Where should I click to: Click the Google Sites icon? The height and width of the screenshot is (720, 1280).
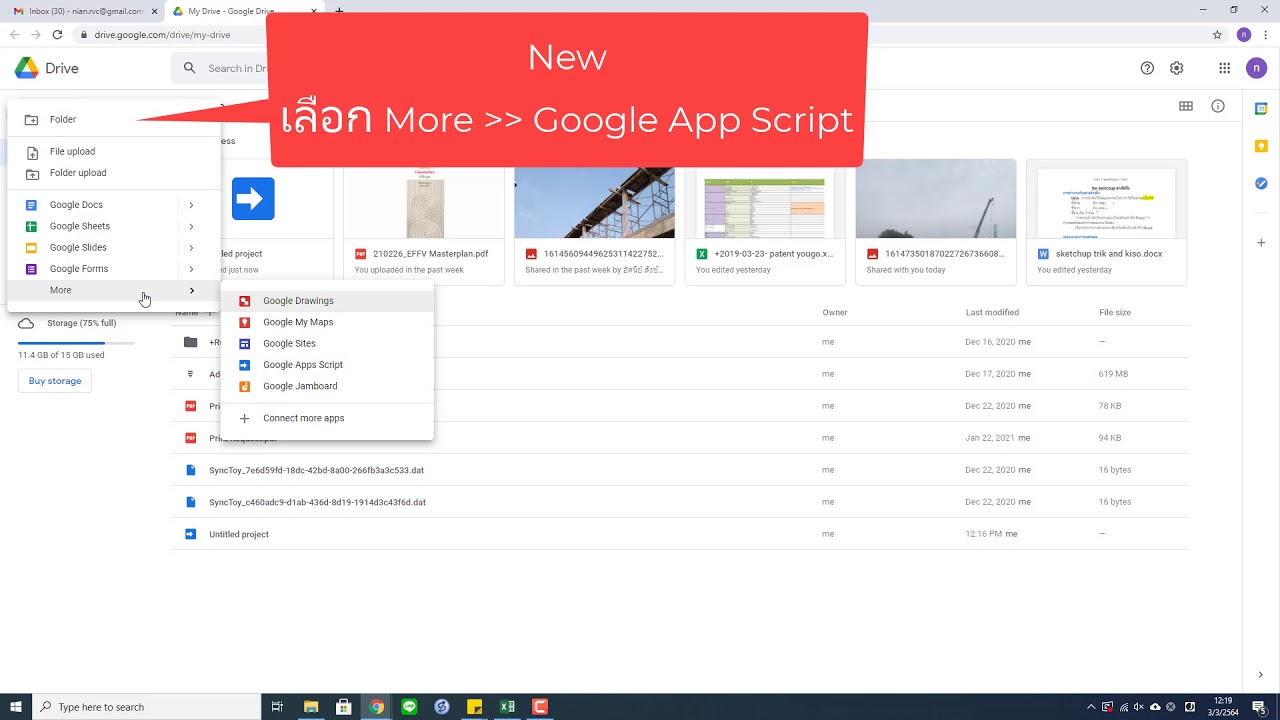pyautogui.click(x=244, y=344)
